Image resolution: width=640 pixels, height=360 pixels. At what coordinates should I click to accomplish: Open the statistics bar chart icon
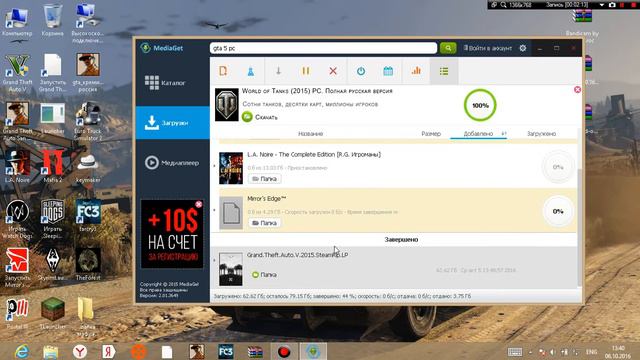tap(416, 71)
